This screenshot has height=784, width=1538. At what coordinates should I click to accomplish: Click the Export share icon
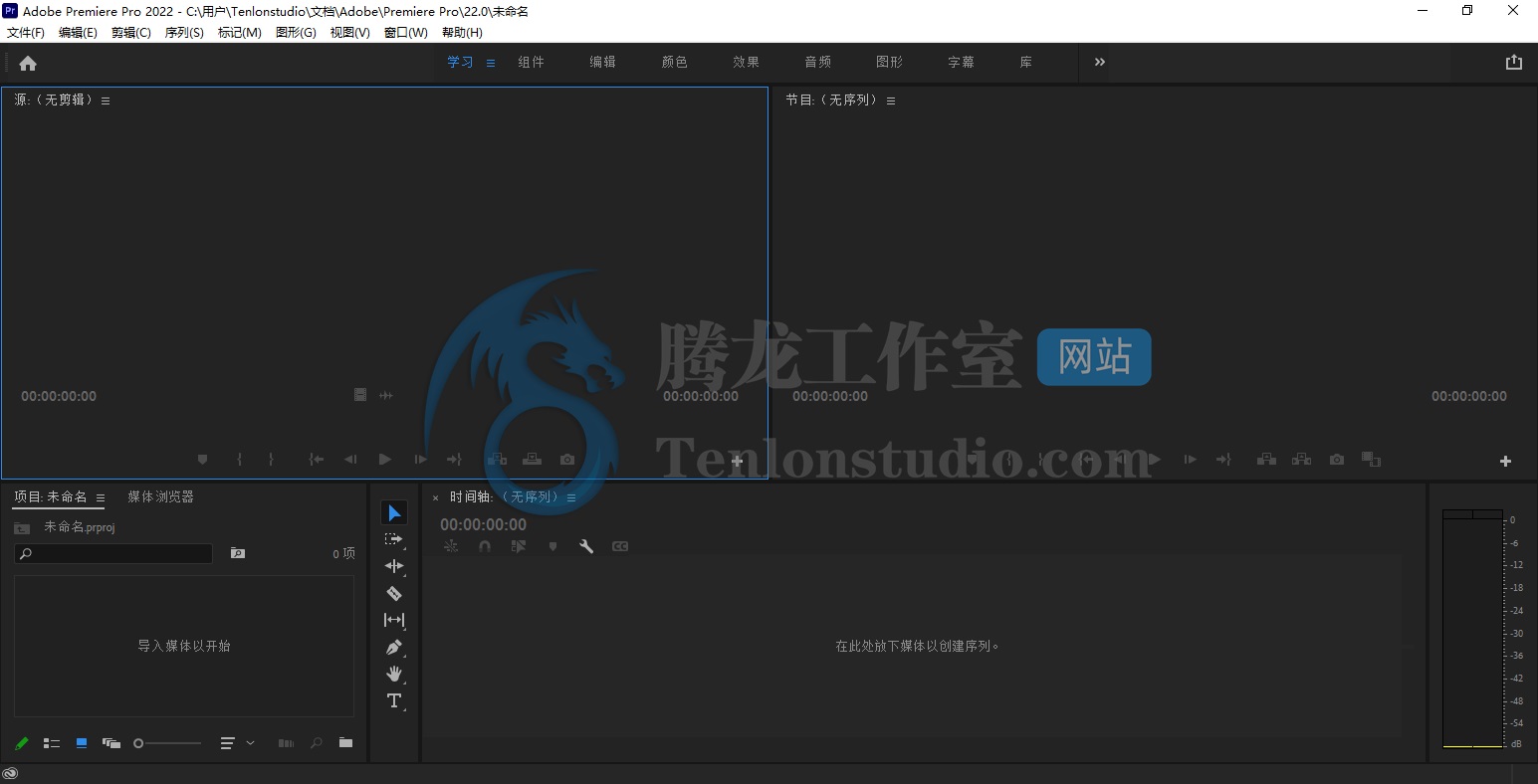(1514, 62)
